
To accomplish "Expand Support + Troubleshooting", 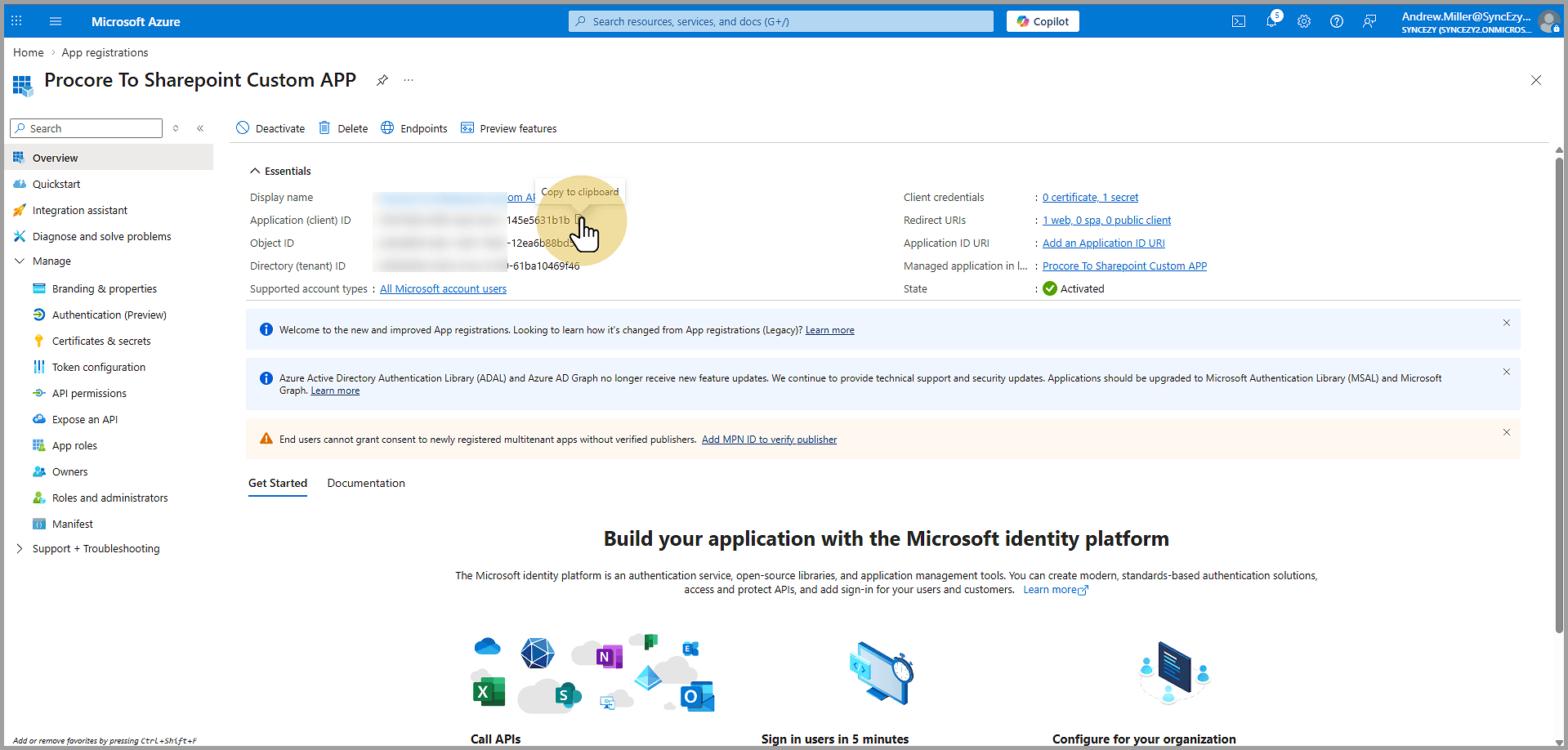I will point(96,548).
